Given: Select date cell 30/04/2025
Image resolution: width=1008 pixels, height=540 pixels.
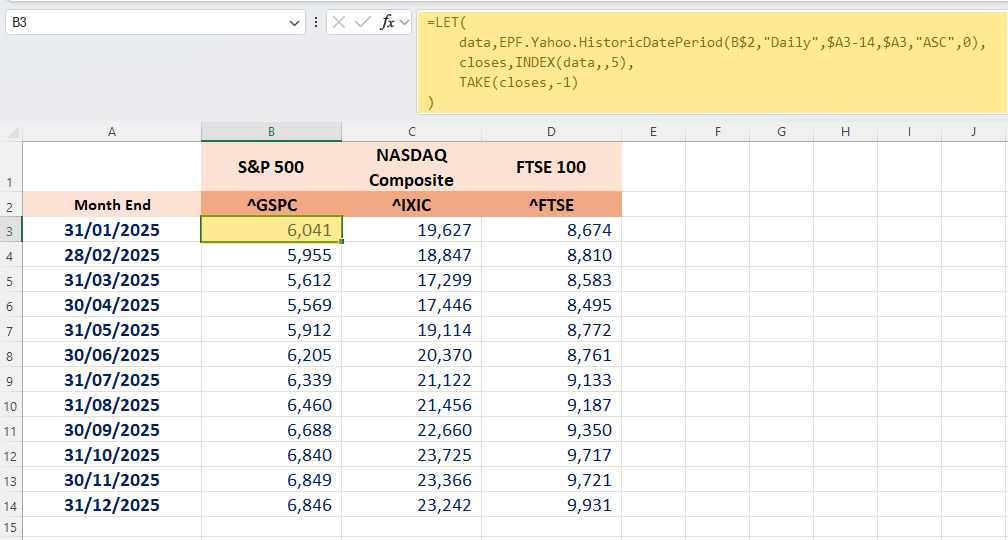Looking at the screenshot, I should pos(112,305).
